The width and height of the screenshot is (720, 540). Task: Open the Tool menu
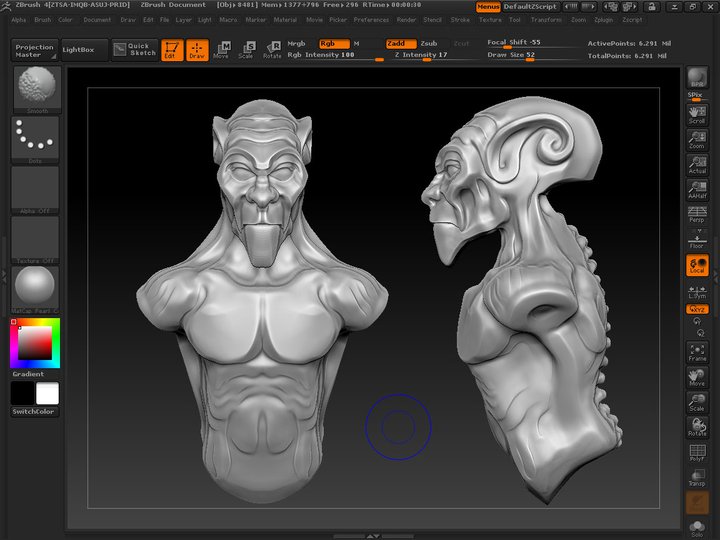(515, 20)
